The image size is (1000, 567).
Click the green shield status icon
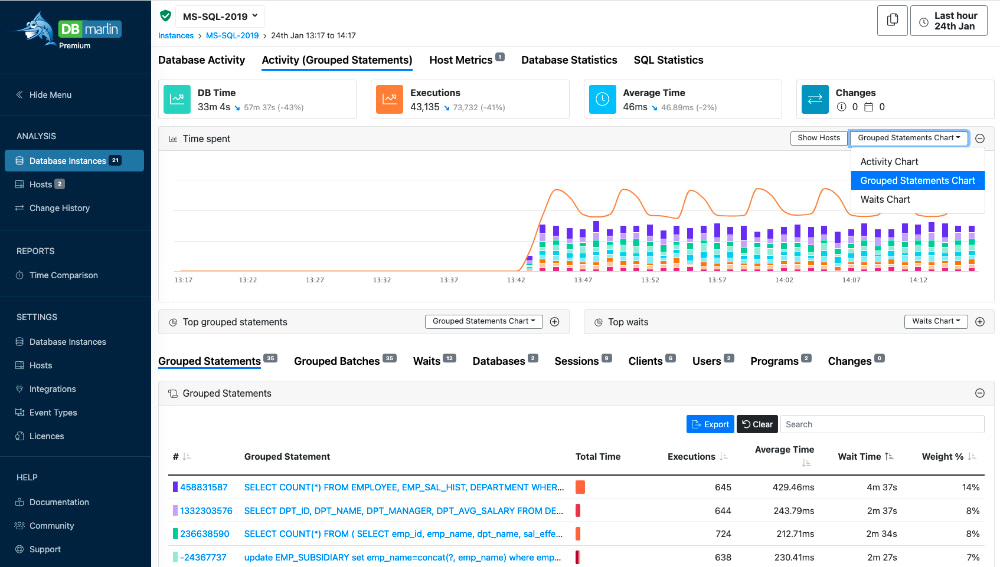[x=165, y=16]
